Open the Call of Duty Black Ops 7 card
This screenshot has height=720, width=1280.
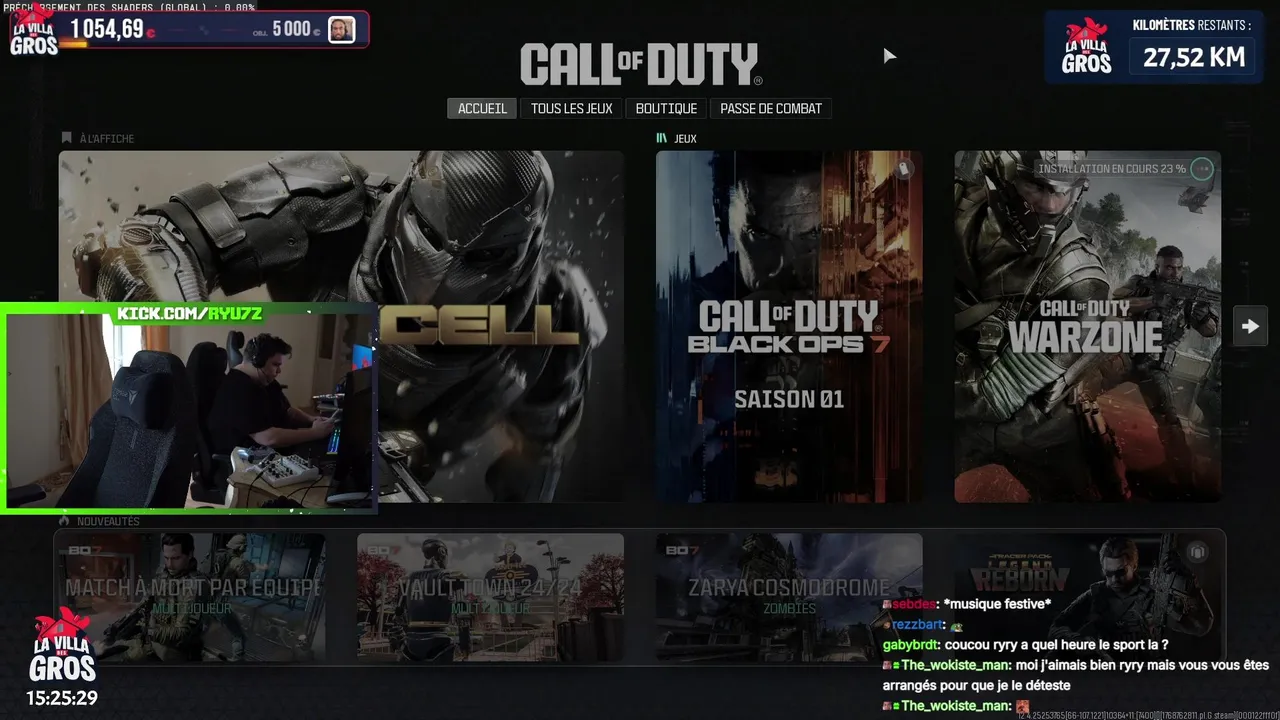pyautogui.click(x=789, y=327)
